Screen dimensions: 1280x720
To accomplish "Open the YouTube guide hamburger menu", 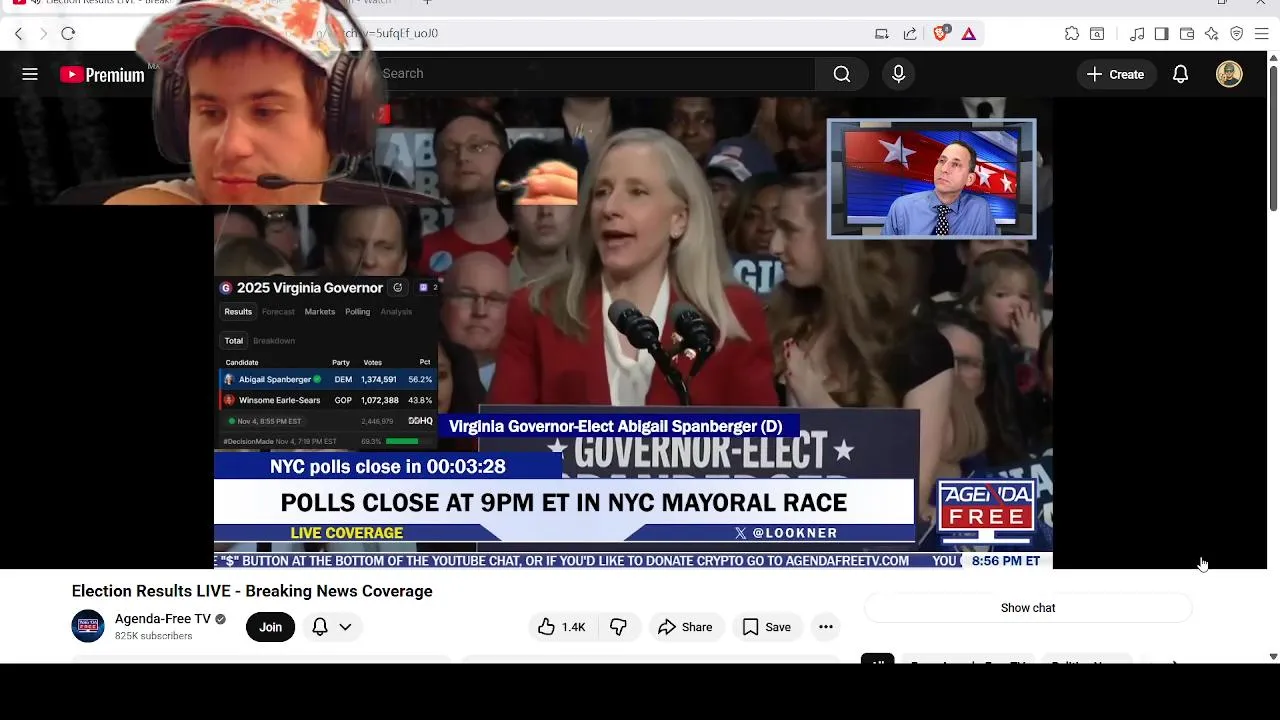I will point(30,74).
